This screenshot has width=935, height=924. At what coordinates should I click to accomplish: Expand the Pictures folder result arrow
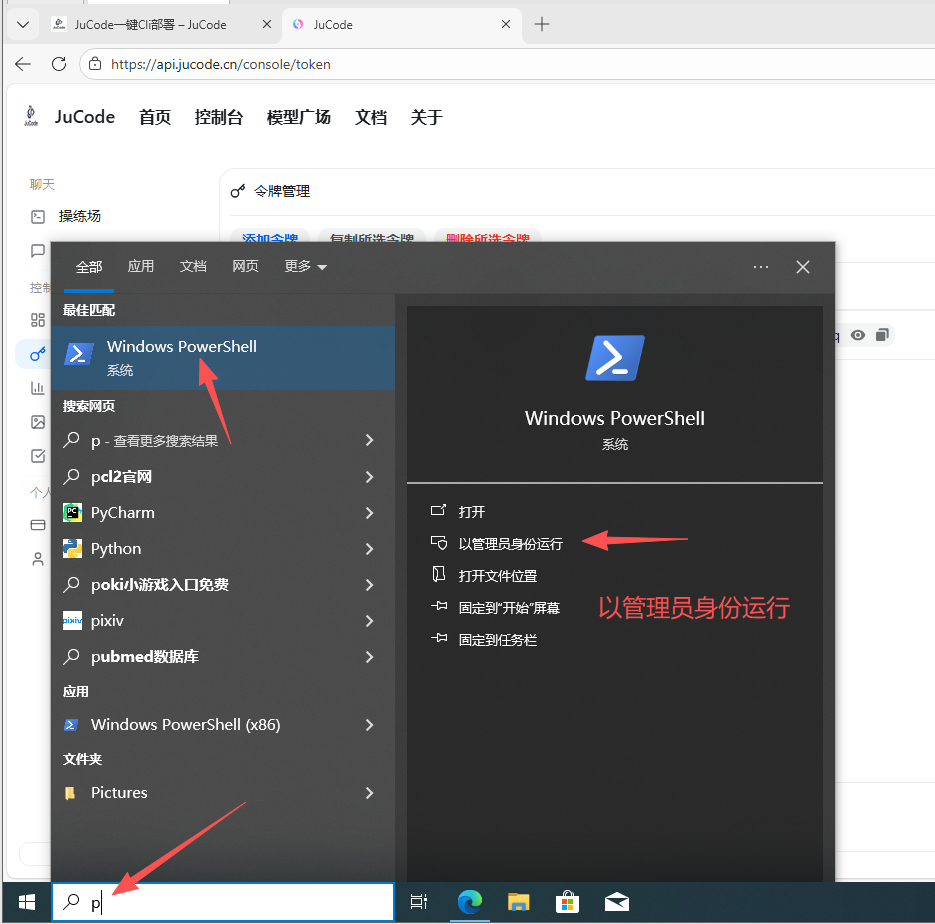click(369, 793)
